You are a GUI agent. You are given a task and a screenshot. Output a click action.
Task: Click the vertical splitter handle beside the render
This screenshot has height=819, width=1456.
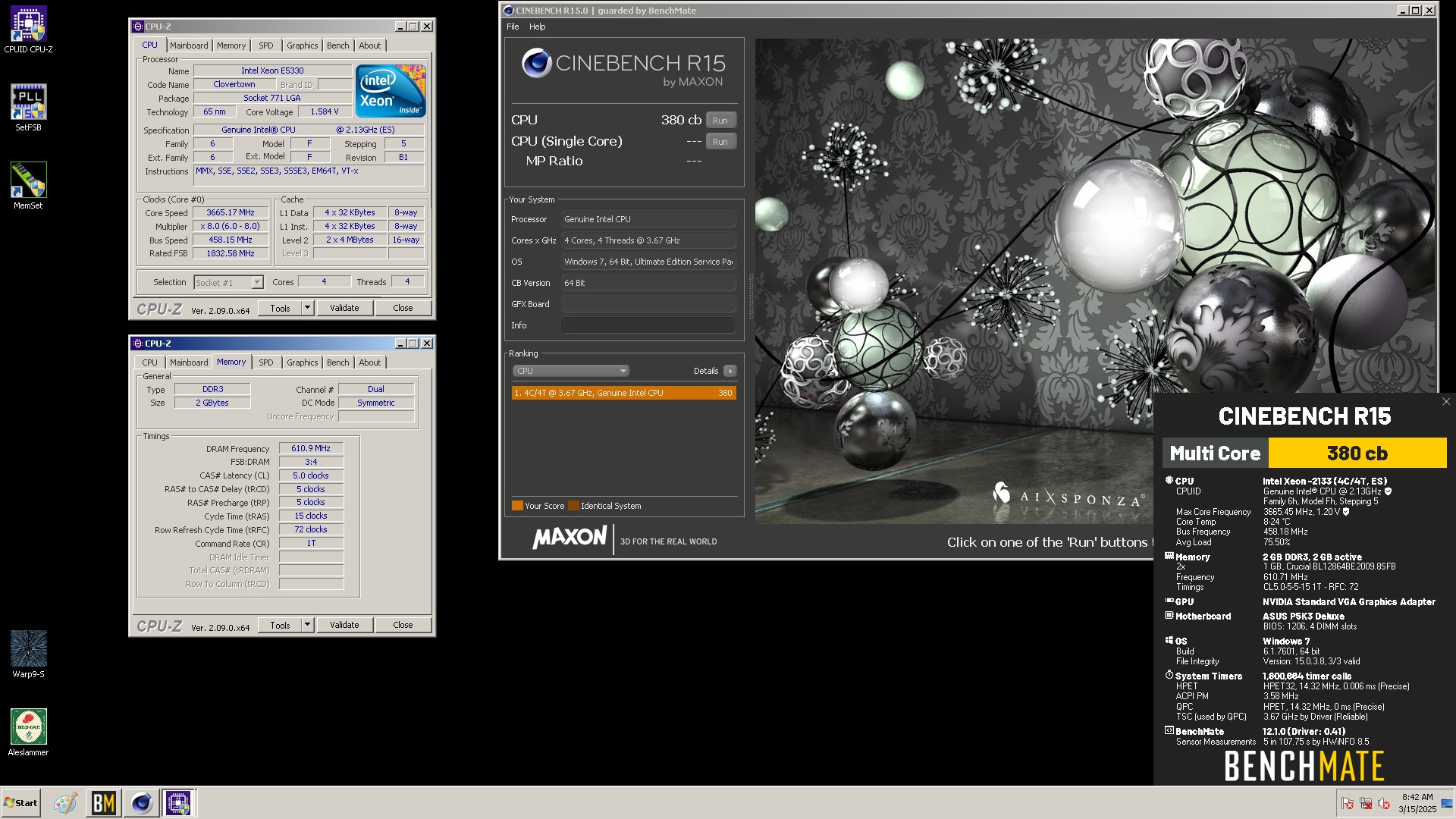(x=751, y=296)
